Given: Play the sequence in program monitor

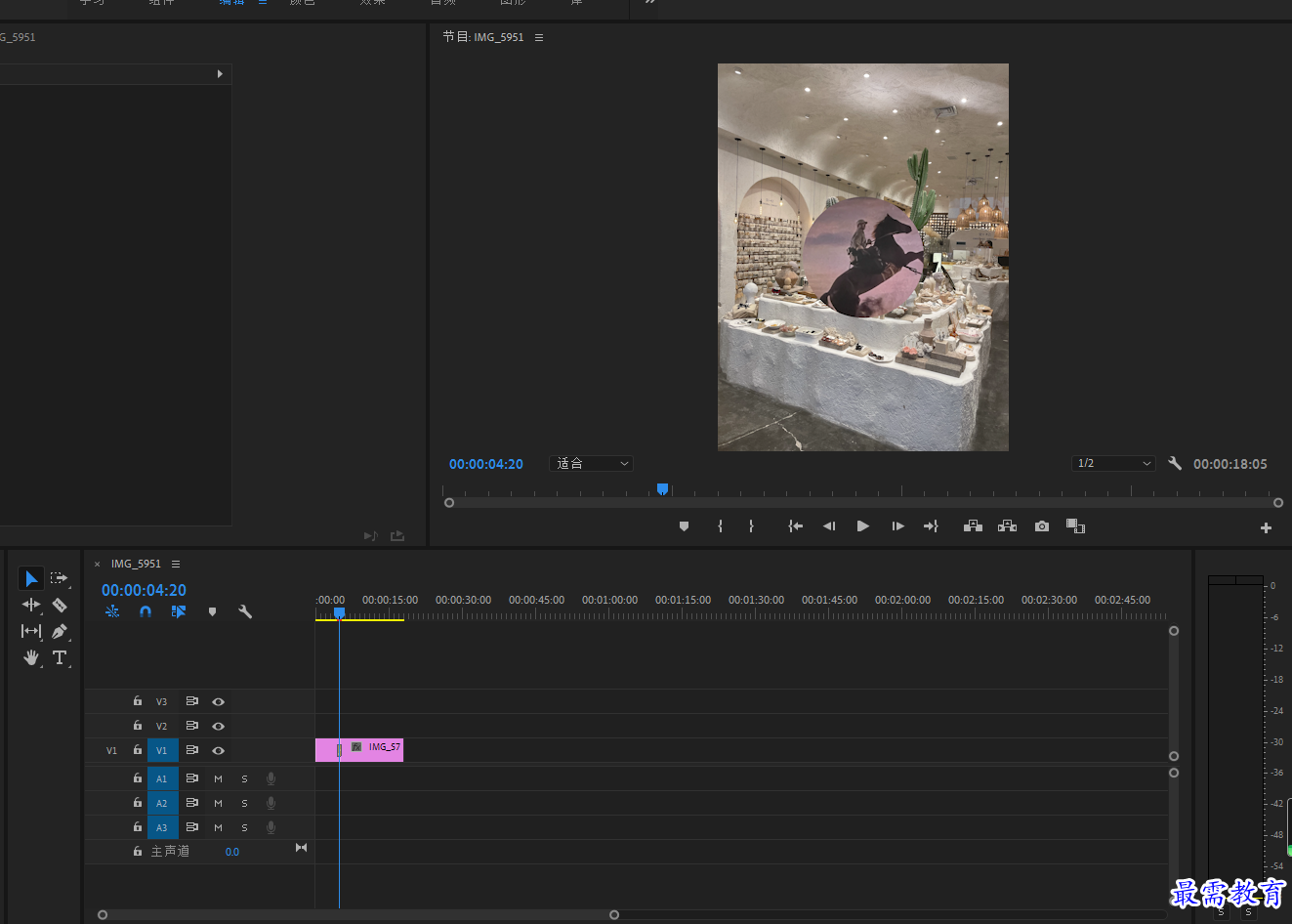Looking at the screenshot, I should (x=863, y=526).
